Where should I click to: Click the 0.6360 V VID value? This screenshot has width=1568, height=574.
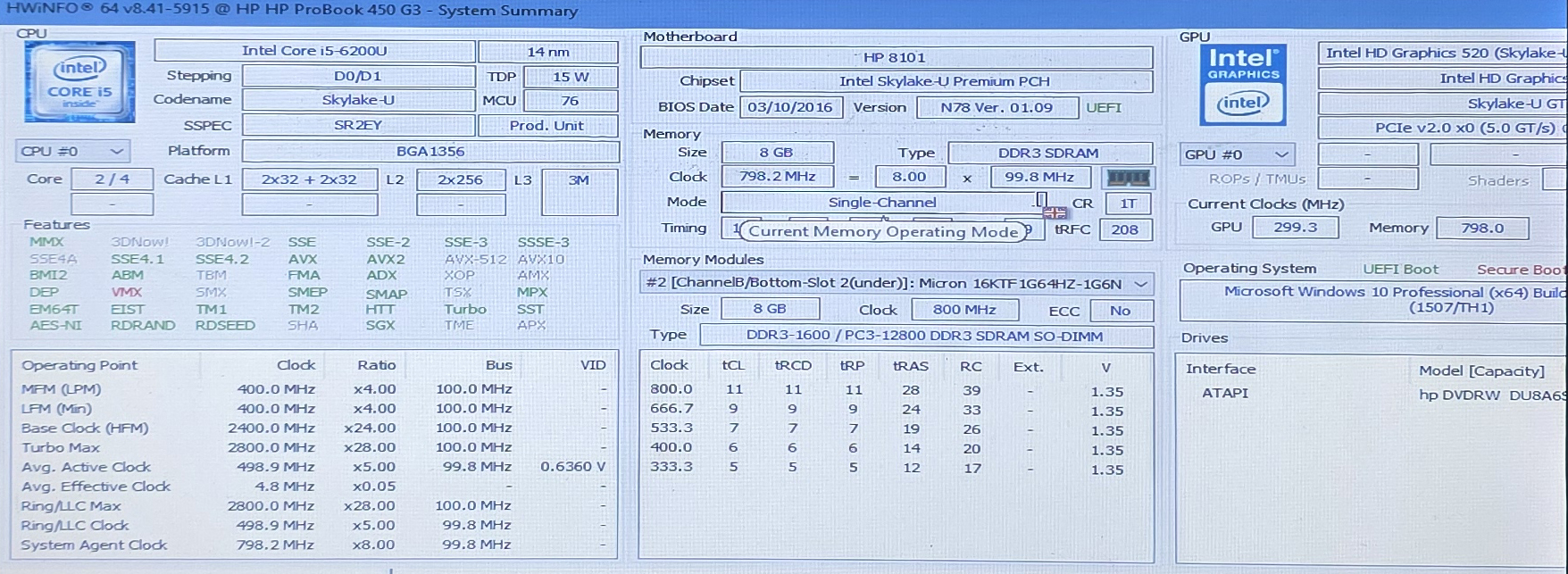(x=572, y=467)
